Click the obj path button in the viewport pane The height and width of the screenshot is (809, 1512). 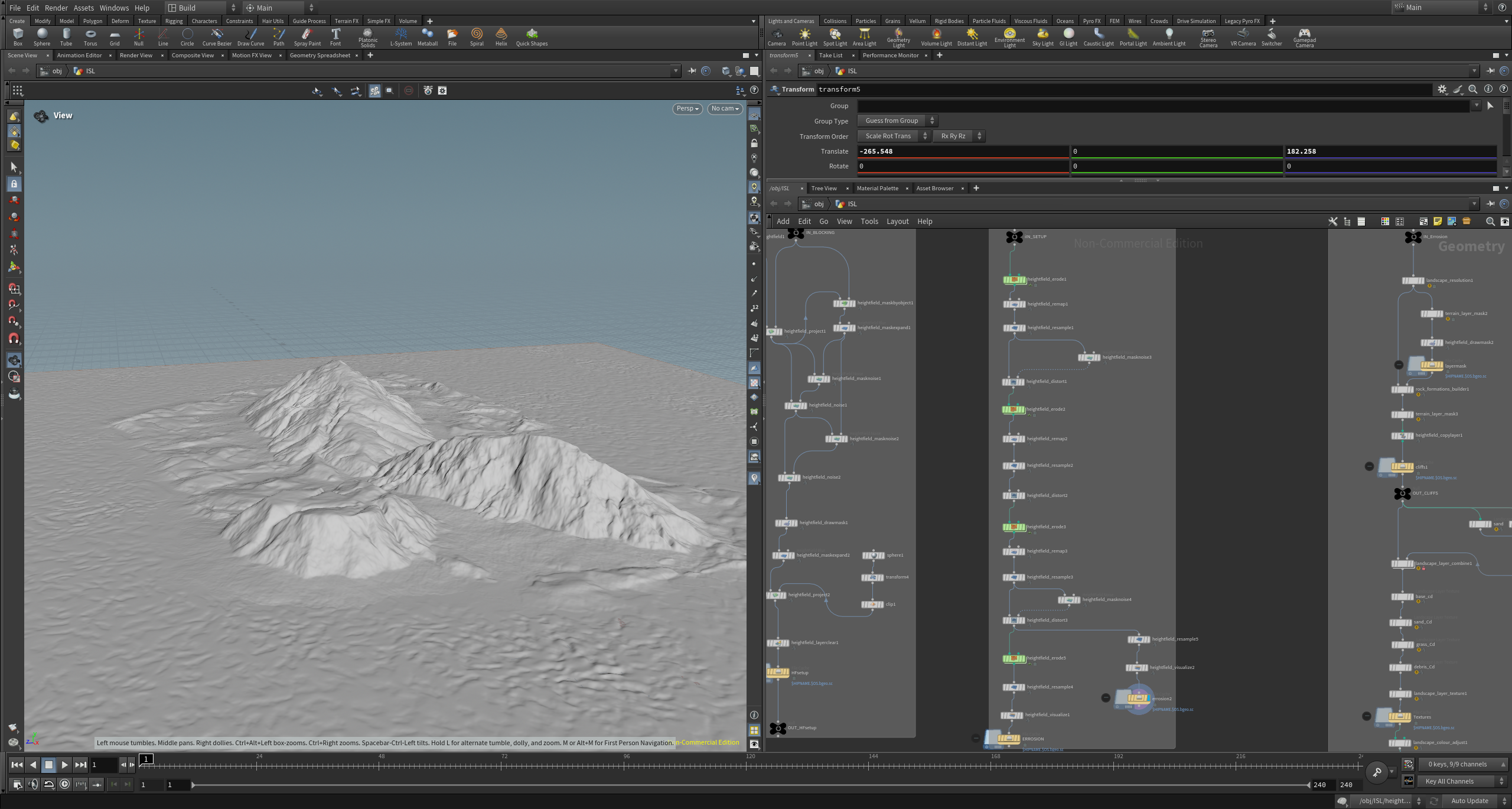[51, 71]
